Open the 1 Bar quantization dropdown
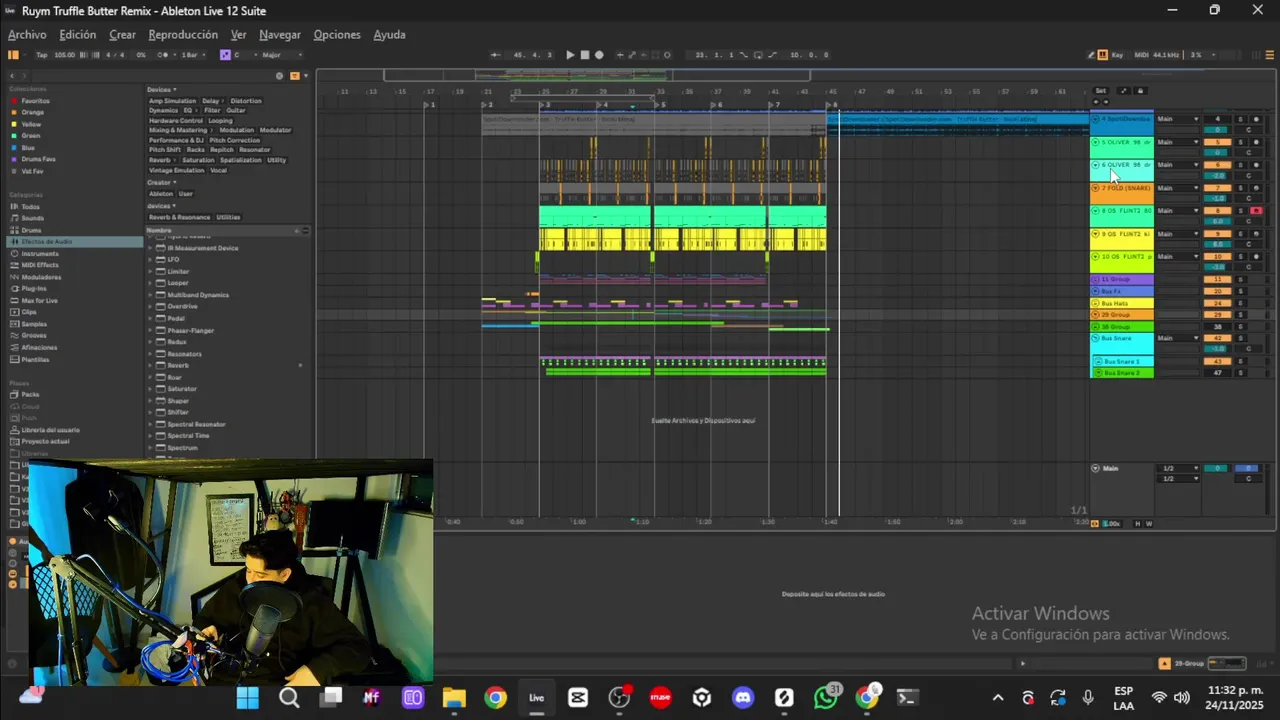 tap(193, 55)
